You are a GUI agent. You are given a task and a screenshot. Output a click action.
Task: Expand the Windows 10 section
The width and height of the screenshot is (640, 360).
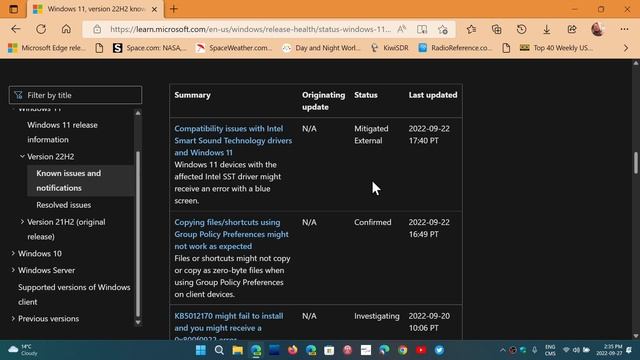(13, 253)
